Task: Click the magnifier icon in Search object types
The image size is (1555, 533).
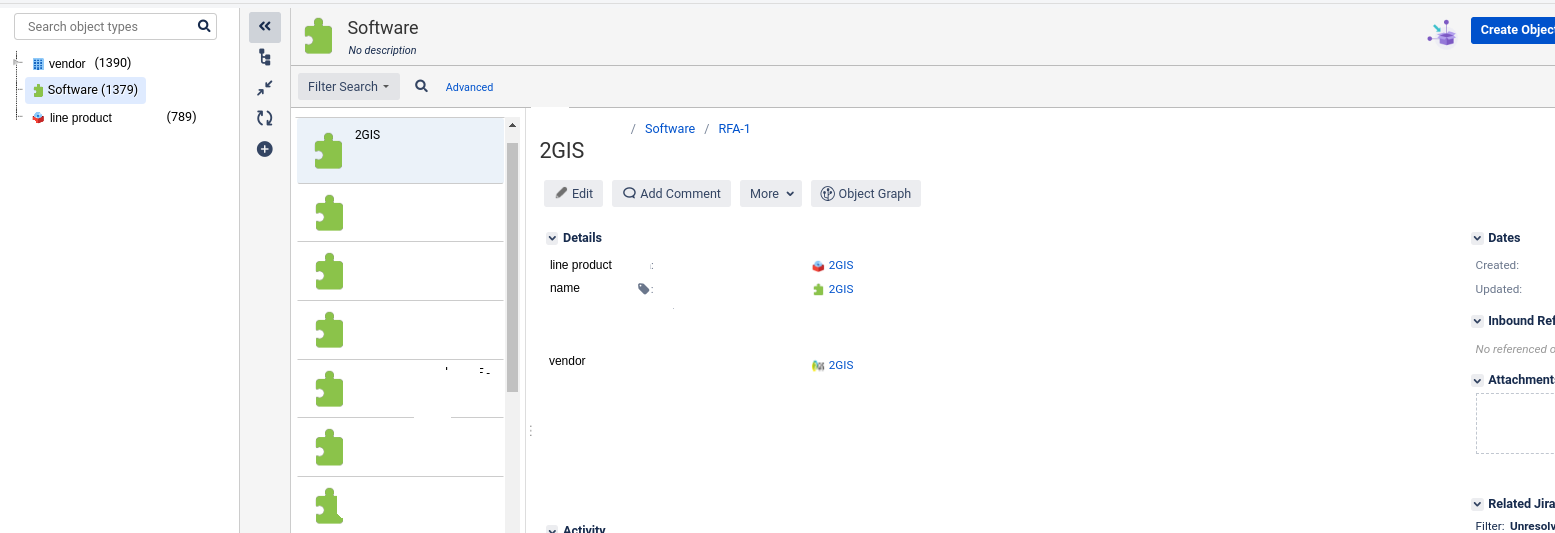Action: (204, 26)
